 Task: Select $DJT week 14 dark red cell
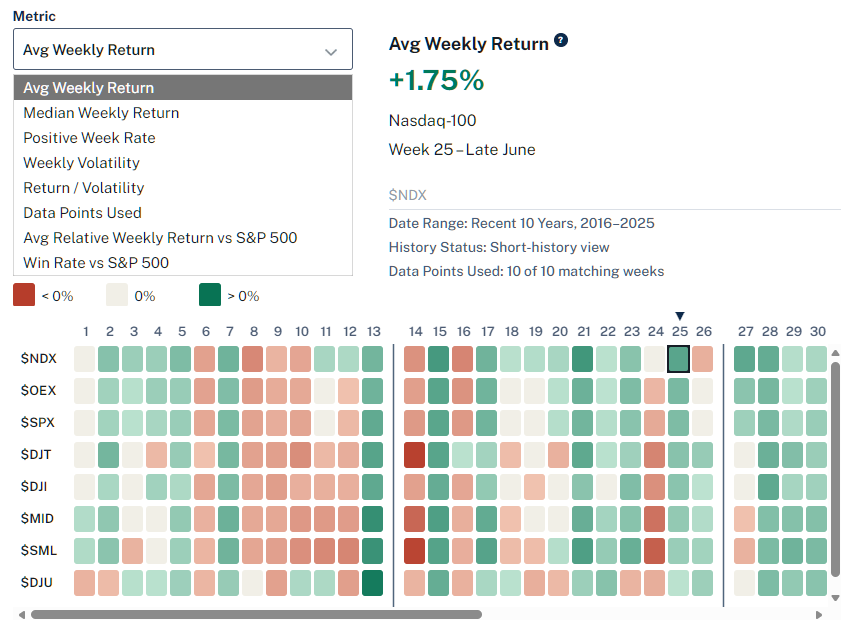(x=414, y=455)
